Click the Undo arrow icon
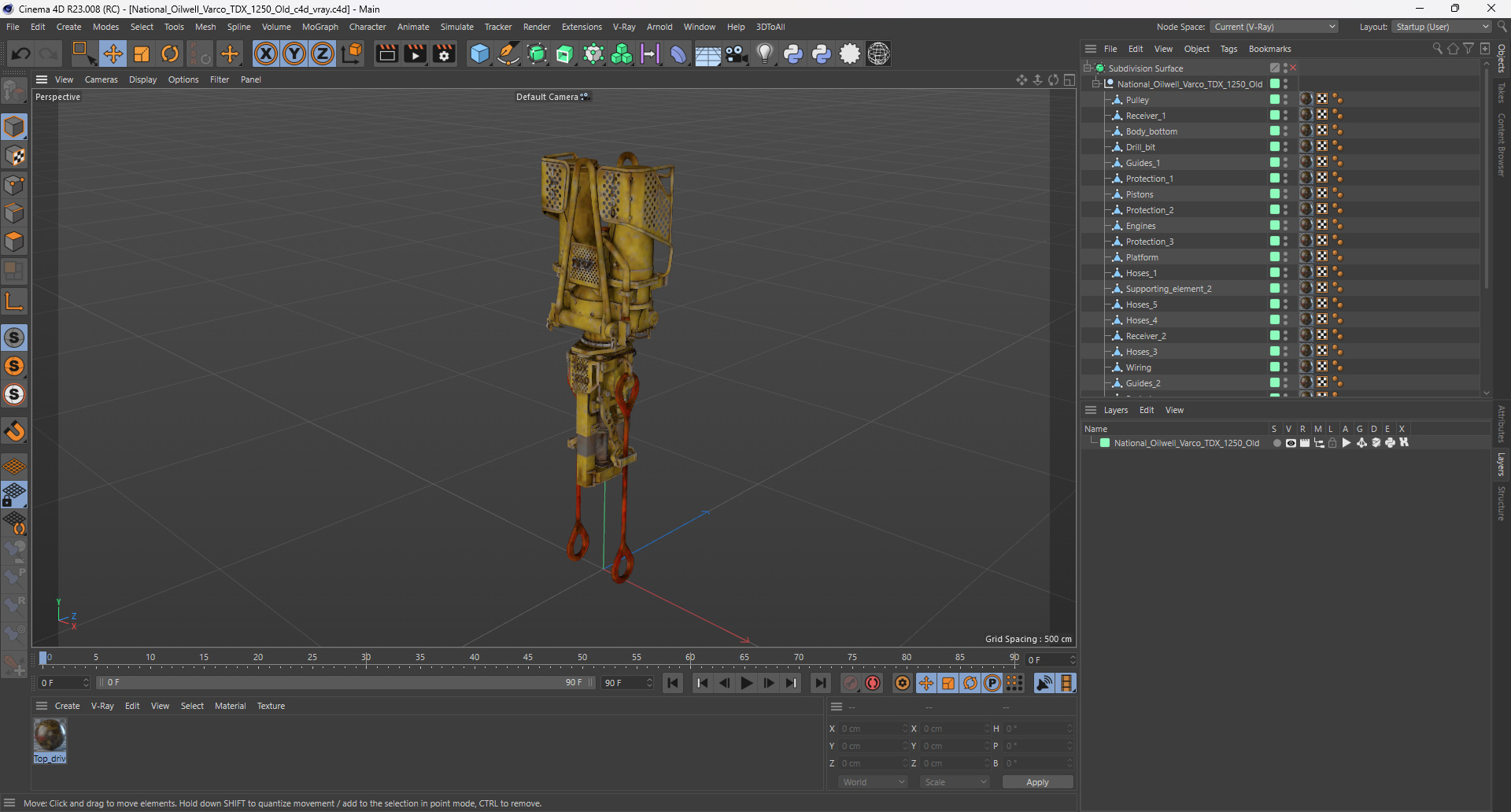 point(21,54)
